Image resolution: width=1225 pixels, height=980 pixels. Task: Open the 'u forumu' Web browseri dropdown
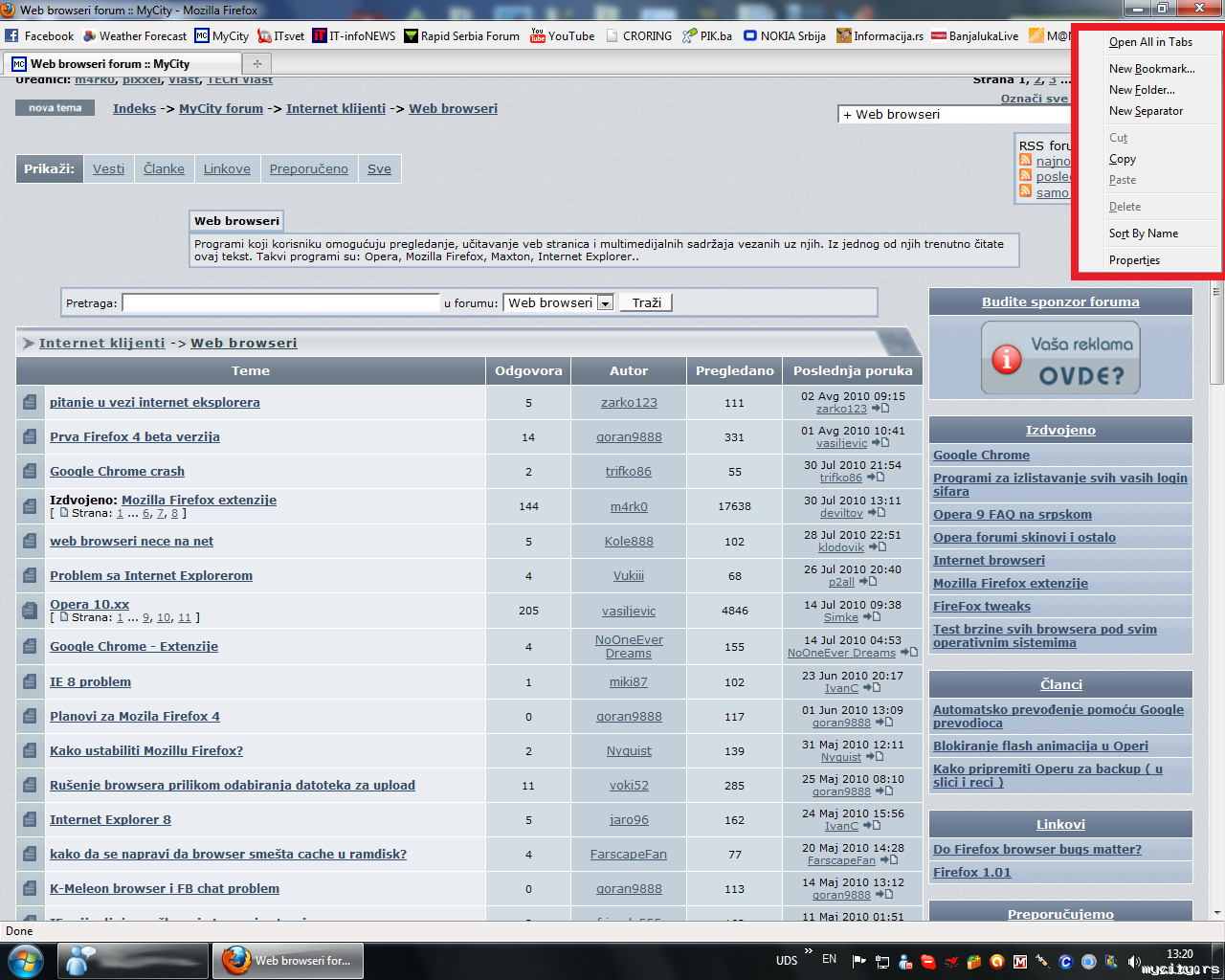(x=558, y=302)
